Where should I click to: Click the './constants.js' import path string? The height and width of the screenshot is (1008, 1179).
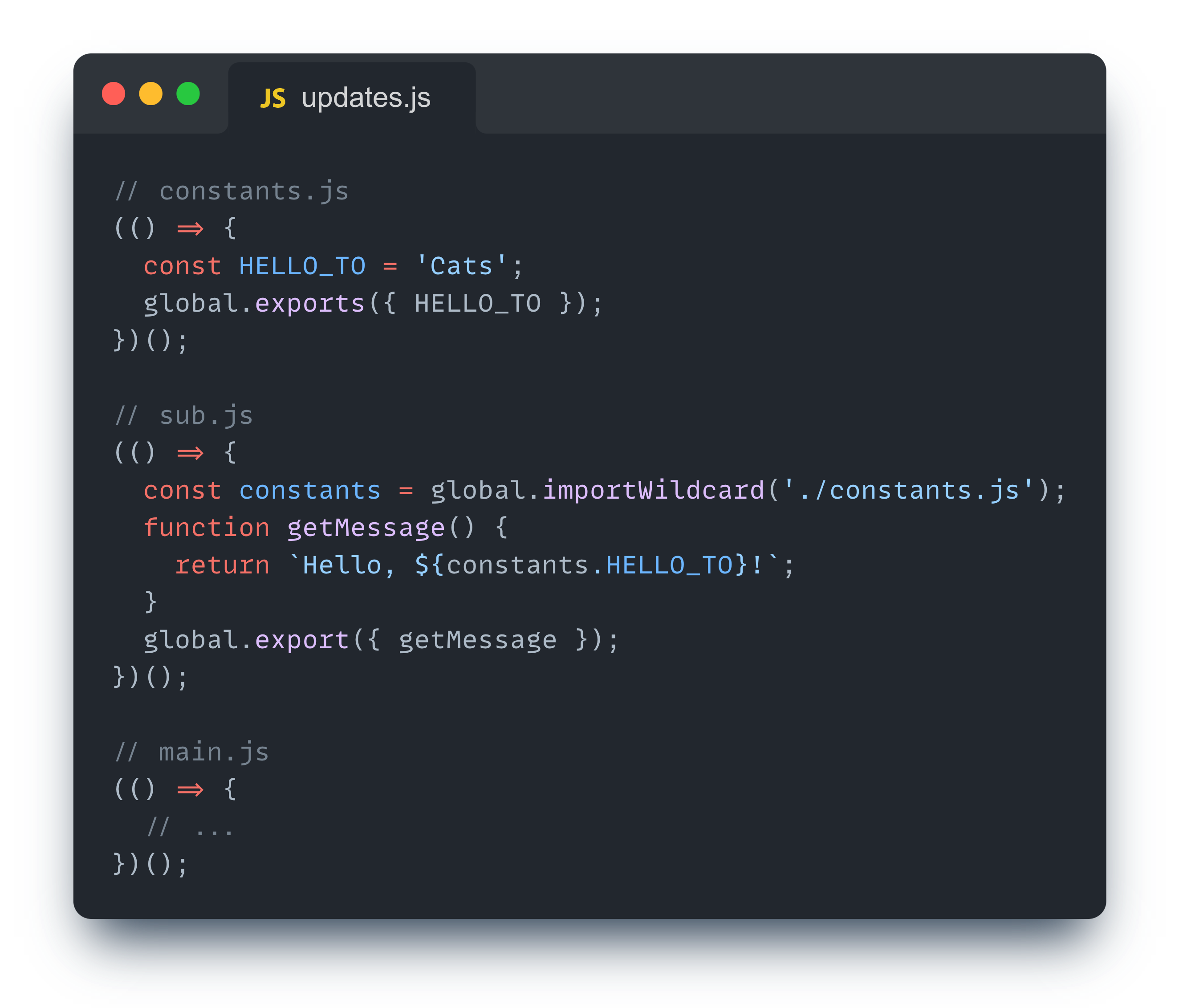click(908, 490)
